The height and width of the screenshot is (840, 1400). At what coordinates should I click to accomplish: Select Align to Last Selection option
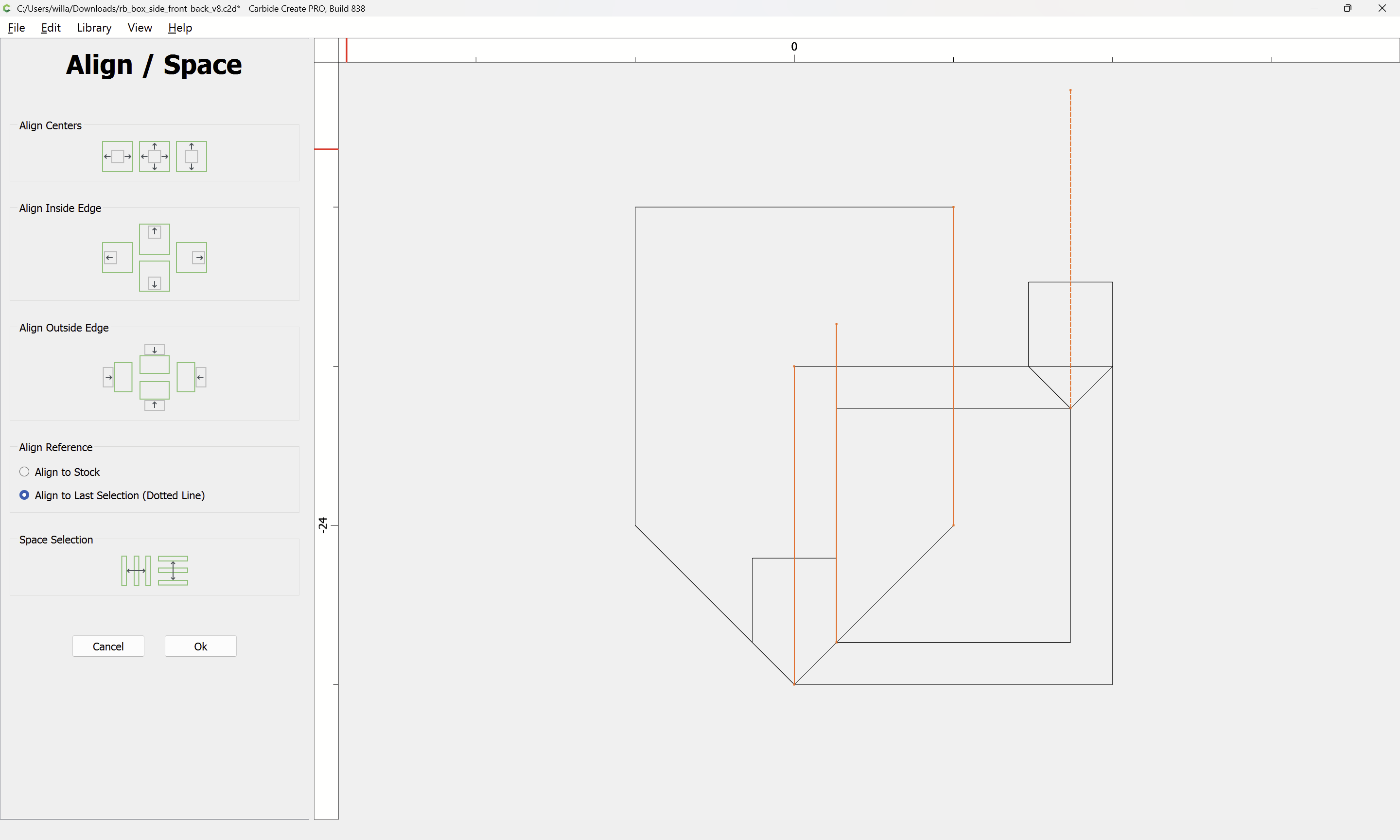click(x=24, y=495)
